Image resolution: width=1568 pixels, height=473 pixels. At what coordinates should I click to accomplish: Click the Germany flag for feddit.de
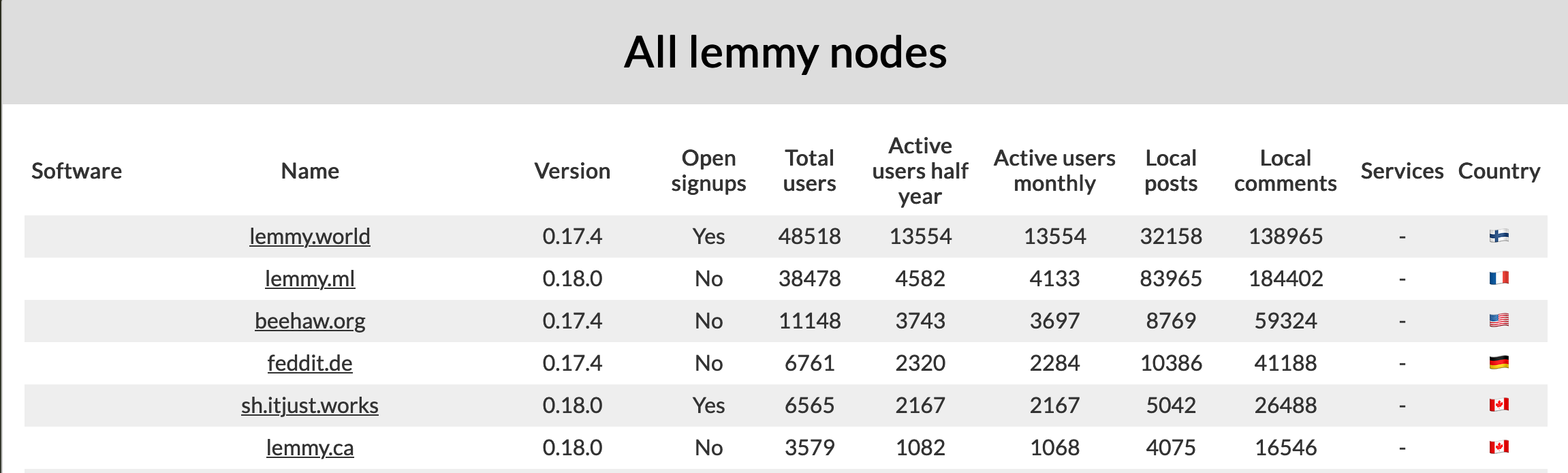pyautogui.click(x=1499, y=363)
